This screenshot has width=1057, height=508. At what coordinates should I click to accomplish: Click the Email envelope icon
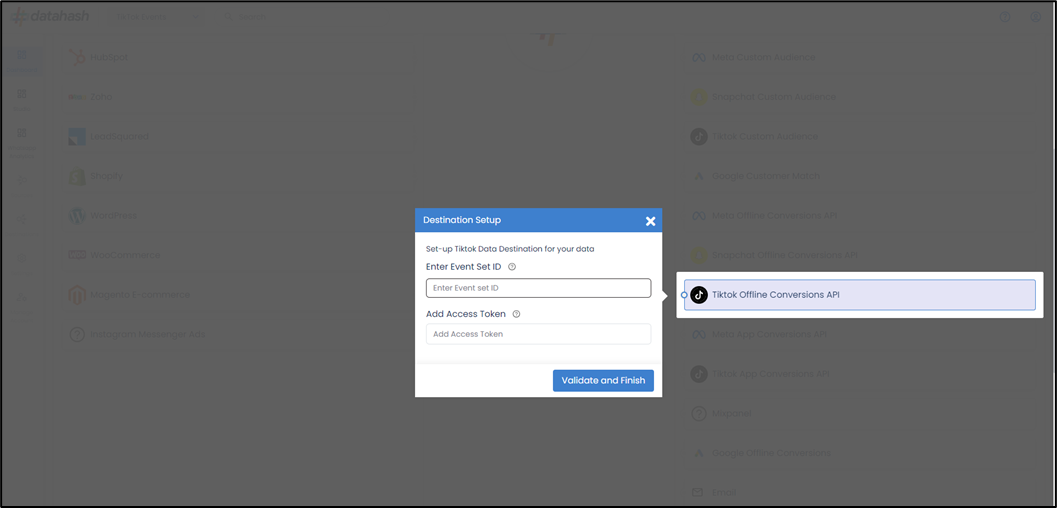pyautogui.click(x=699, y=493)
